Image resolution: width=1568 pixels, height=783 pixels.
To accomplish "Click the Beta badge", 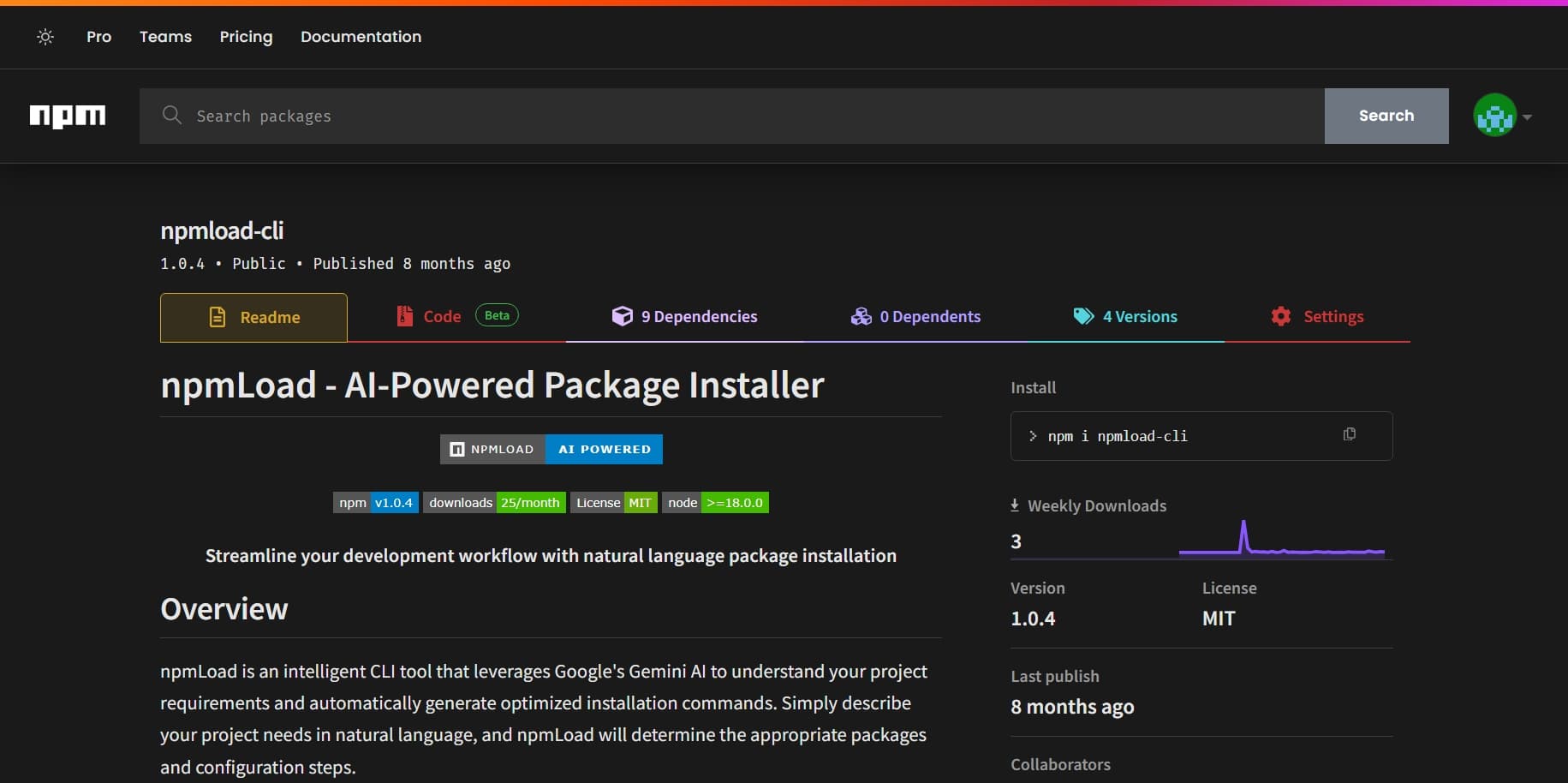I will (497, 315).
